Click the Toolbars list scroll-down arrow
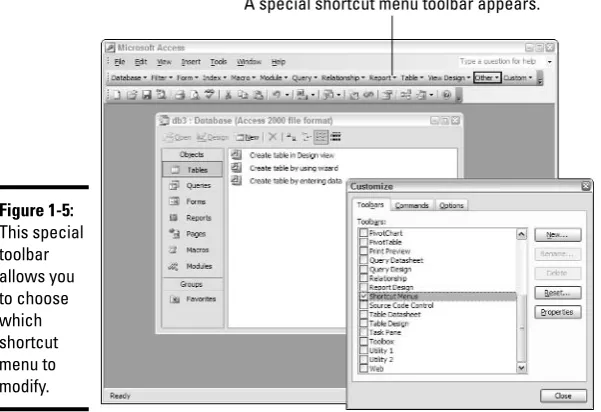The width and height of the screenshot is (601, 412). coord(521,368)
